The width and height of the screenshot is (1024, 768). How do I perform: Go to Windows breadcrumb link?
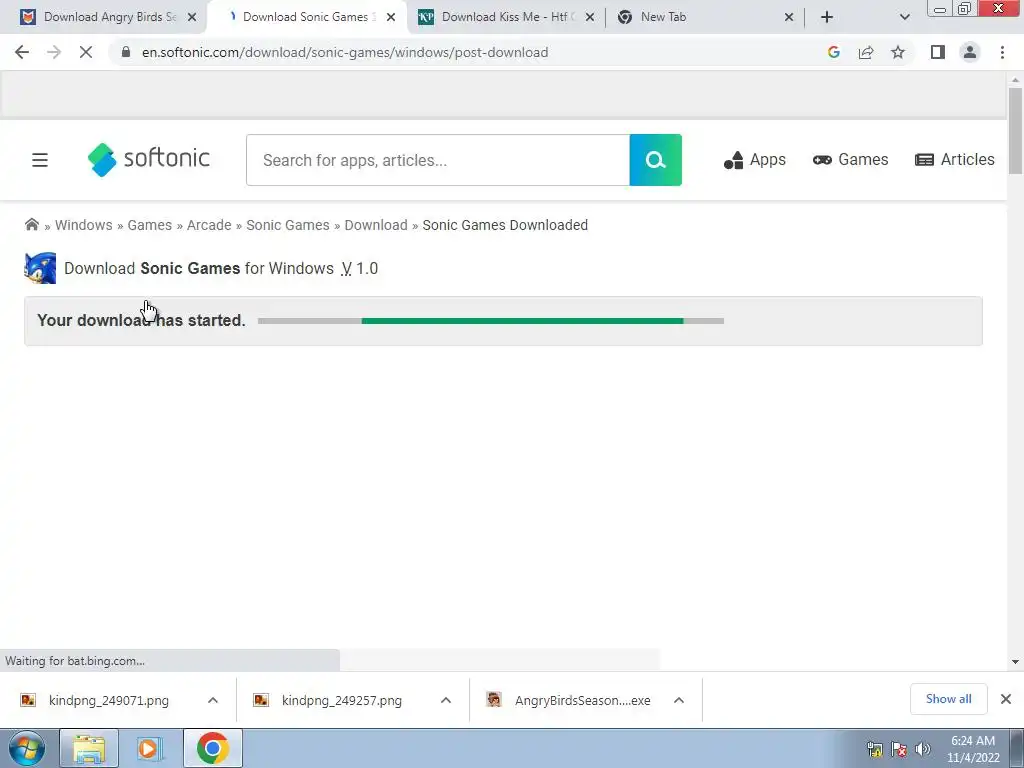84,225
